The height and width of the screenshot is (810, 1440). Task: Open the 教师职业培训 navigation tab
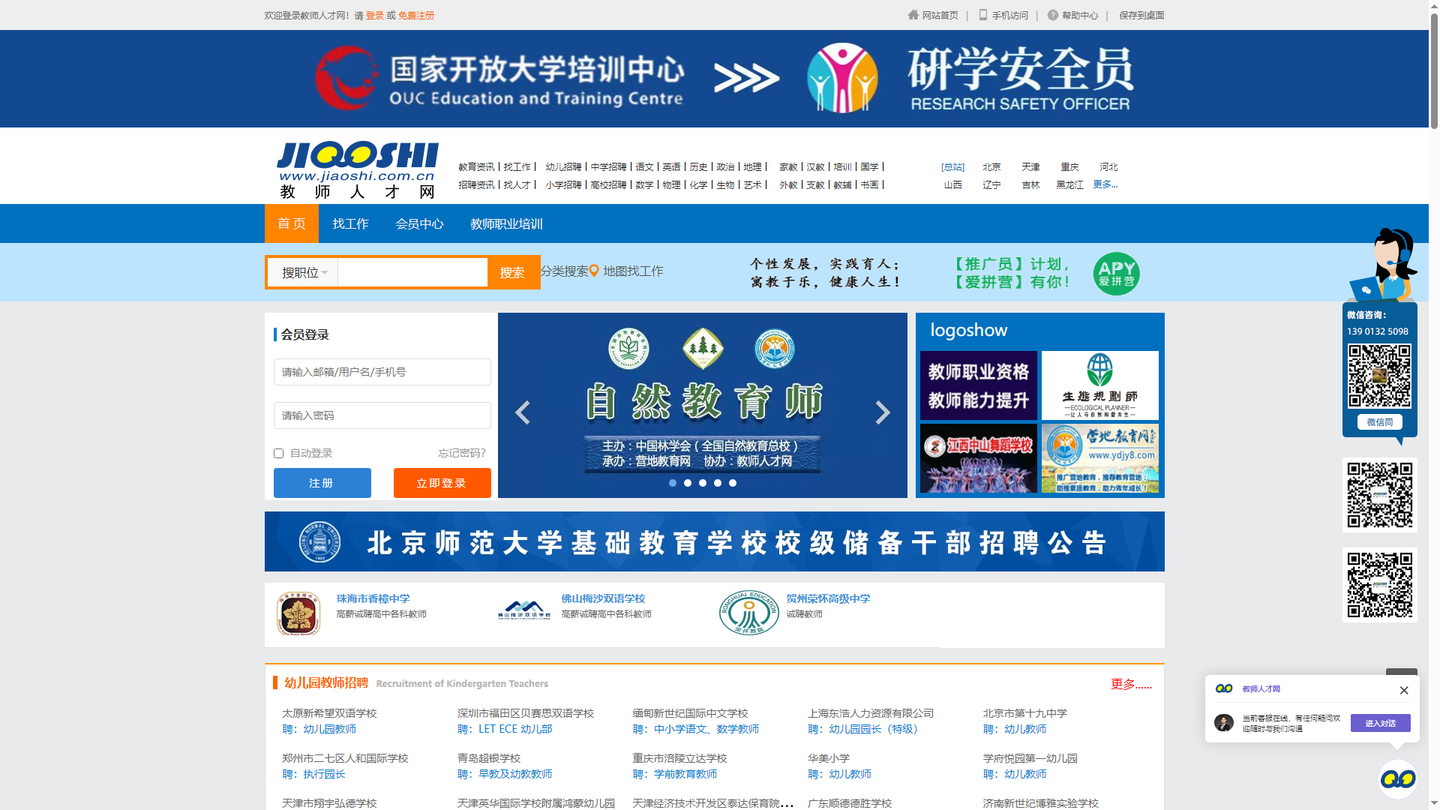pyautogui.click(x=507, y=223)
